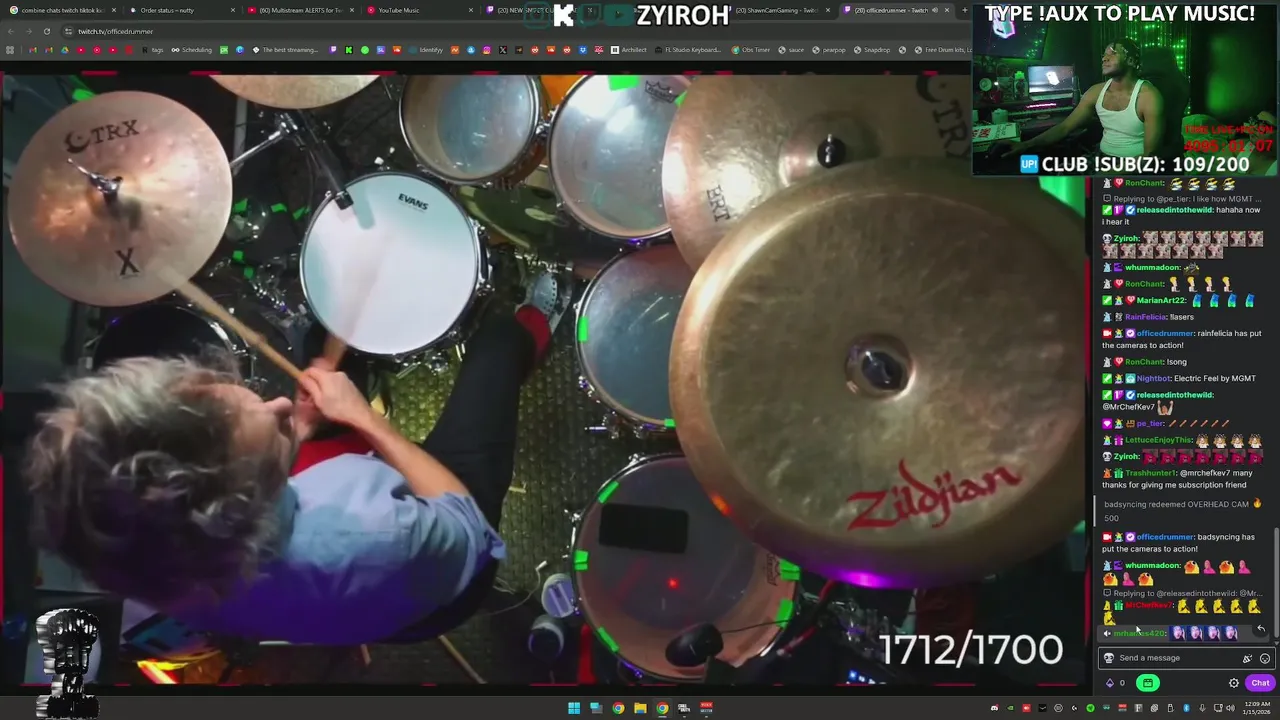Open the 'sauce' bookmark

coord(791,50)
